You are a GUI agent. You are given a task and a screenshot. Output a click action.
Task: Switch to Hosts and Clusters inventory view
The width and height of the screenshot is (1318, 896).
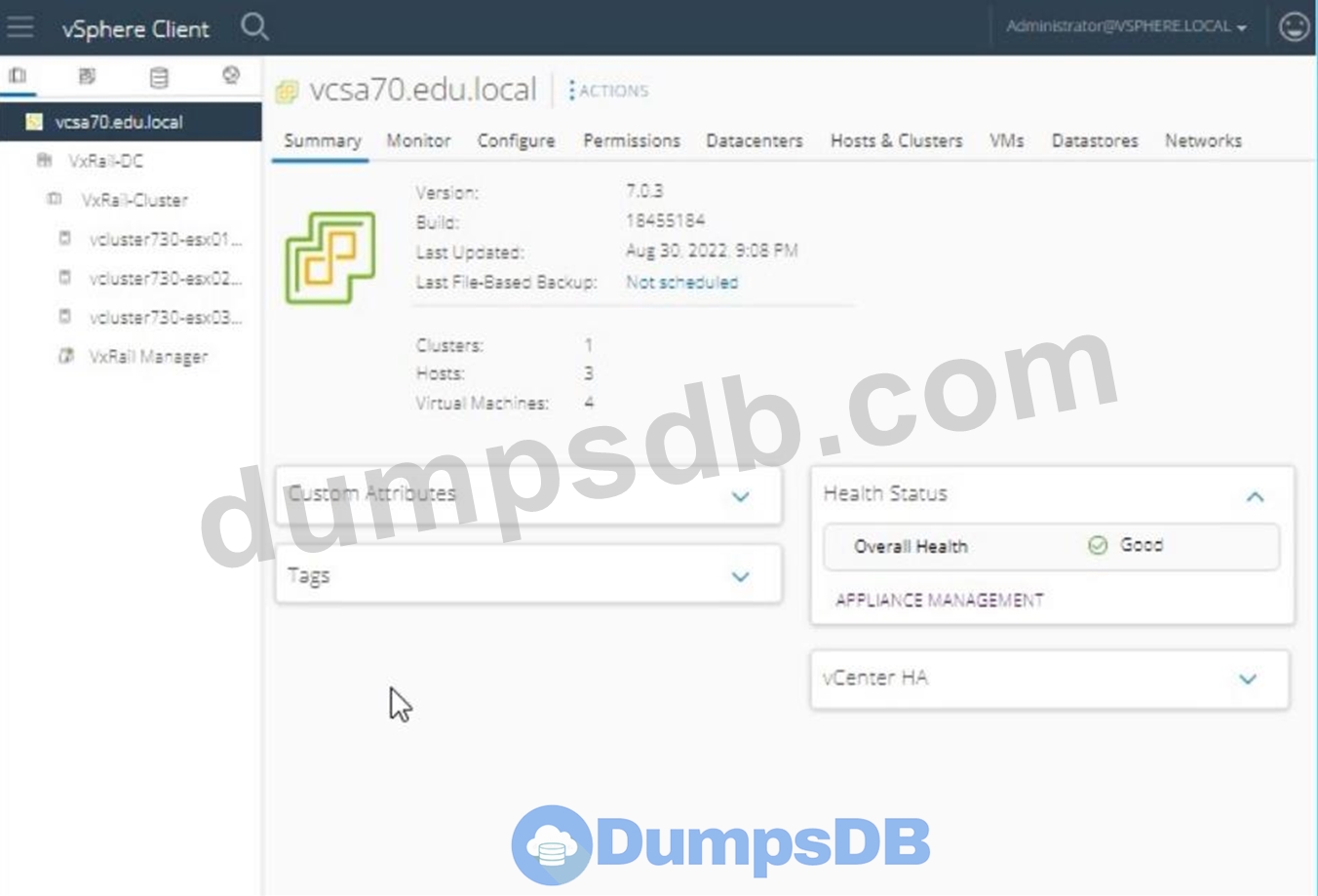tap(18, 76)
